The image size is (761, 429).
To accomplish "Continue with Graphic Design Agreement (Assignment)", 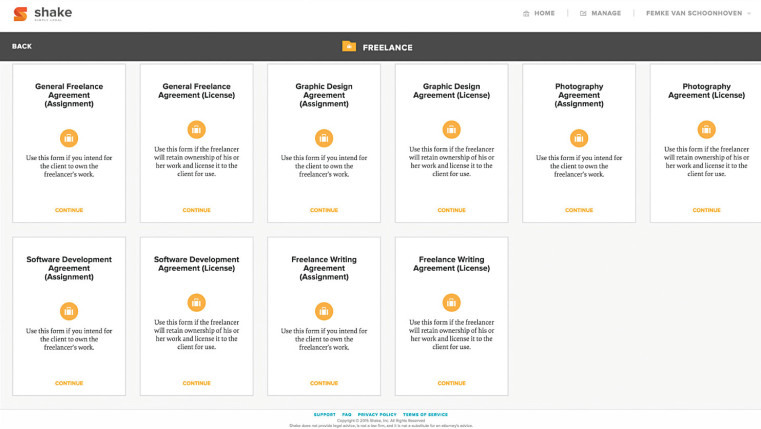I will 324,210.
